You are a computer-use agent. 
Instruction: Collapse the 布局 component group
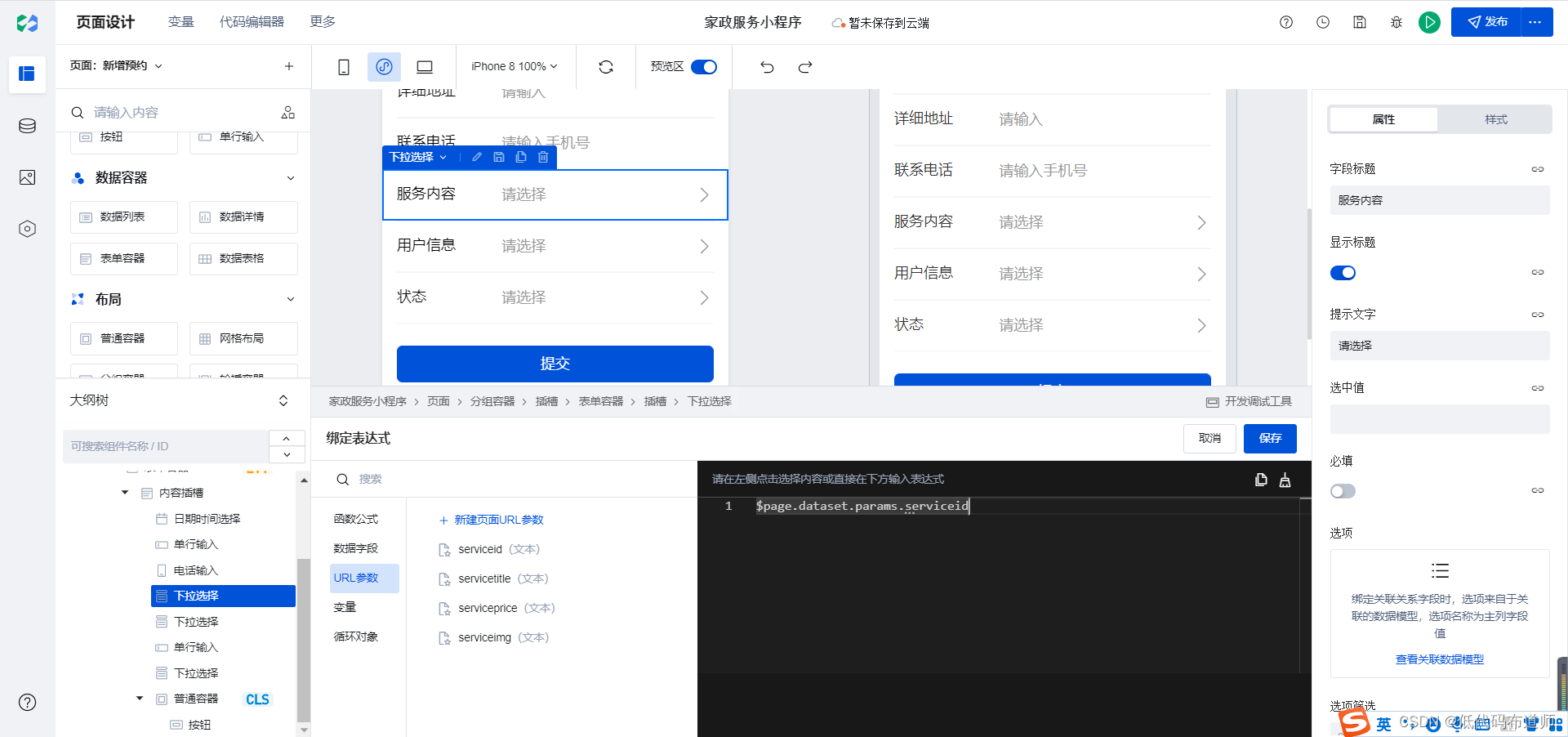point(291,299)
